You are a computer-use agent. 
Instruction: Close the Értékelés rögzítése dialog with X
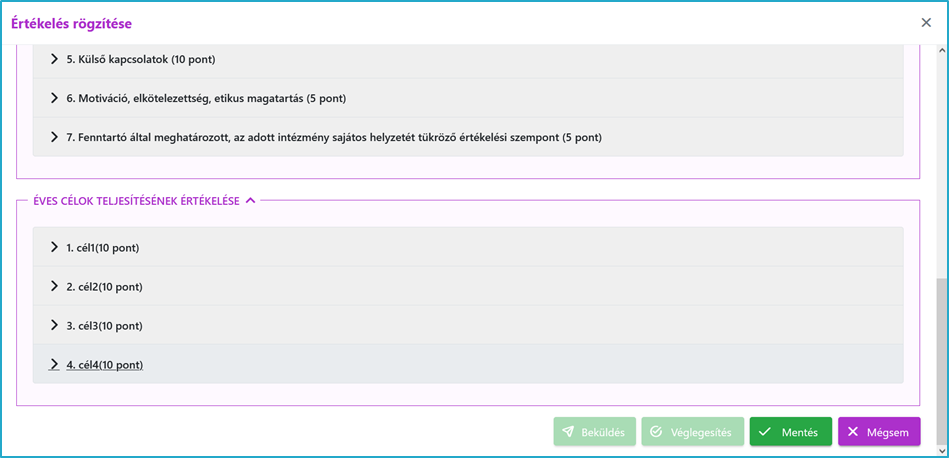click(926, 23)
